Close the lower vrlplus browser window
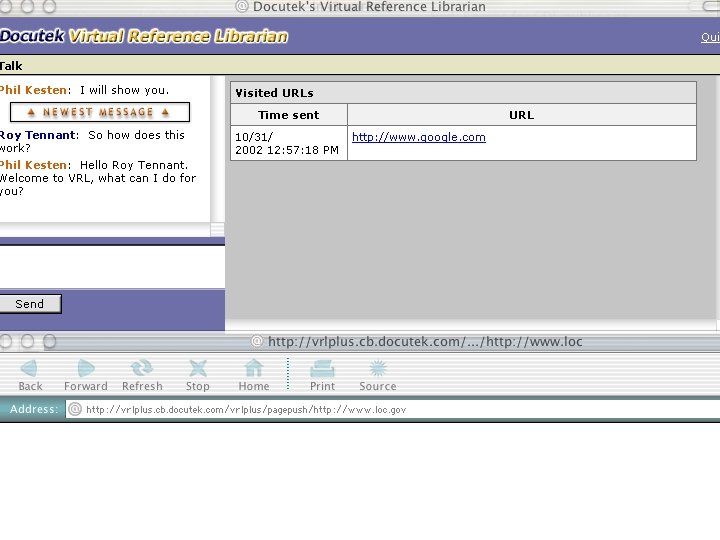The height and width of the screenshot is (540, 720). [6, 341]
